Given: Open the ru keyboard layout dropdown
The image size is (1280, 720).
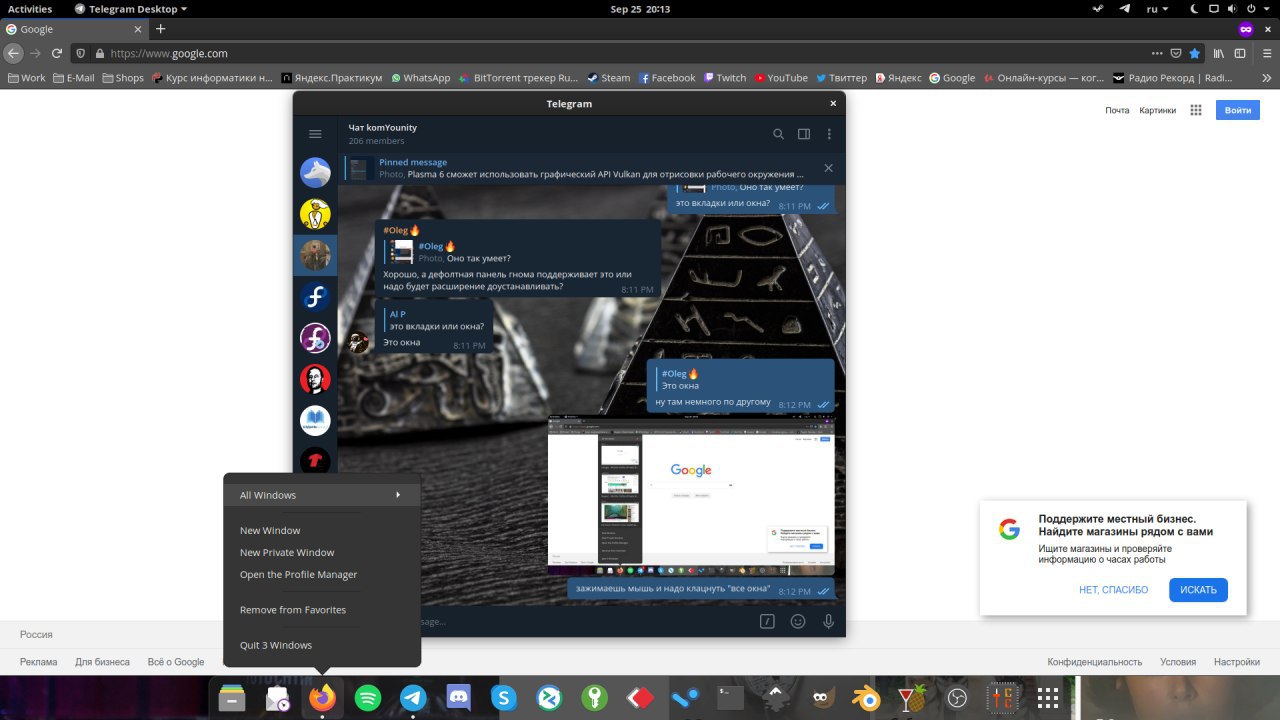Looking at the screenshot, I should (1157, 9).
